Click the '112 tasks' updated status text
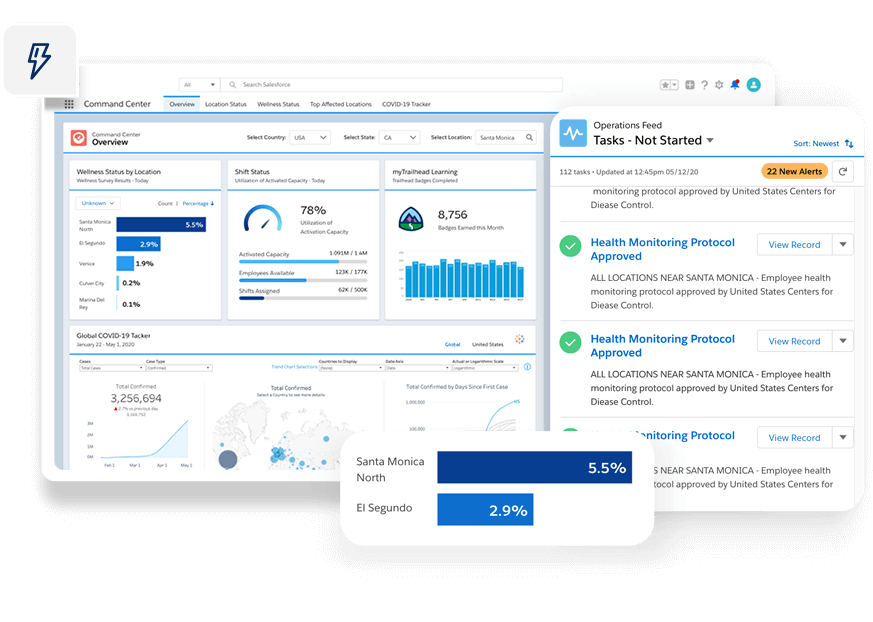The image size is (873, 622). click(629, 172)
